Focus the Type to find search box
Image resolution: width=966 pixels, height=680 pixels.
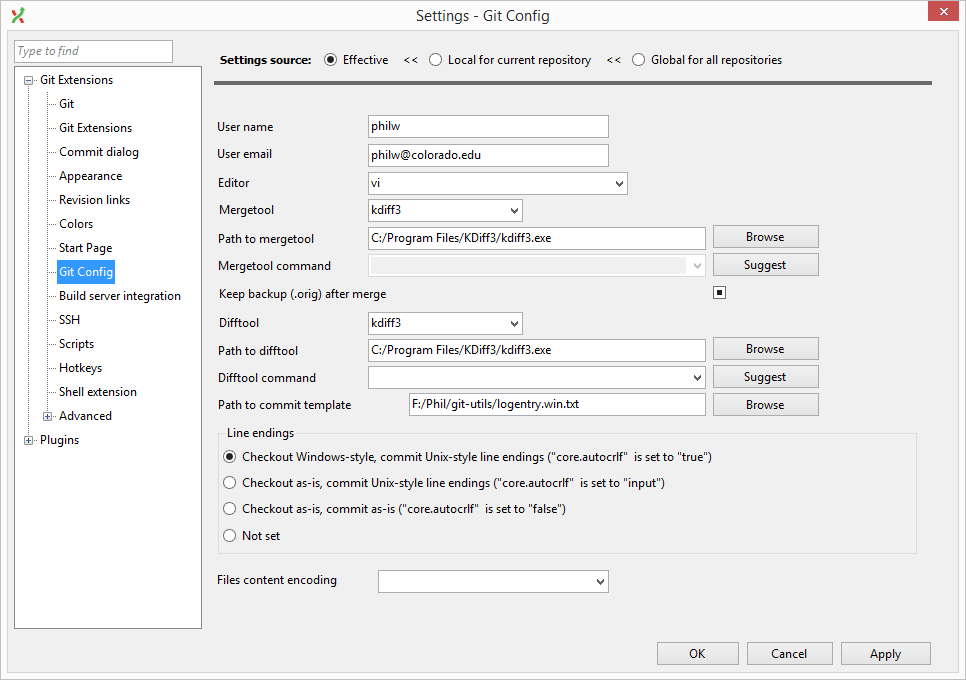pos(94,51)
